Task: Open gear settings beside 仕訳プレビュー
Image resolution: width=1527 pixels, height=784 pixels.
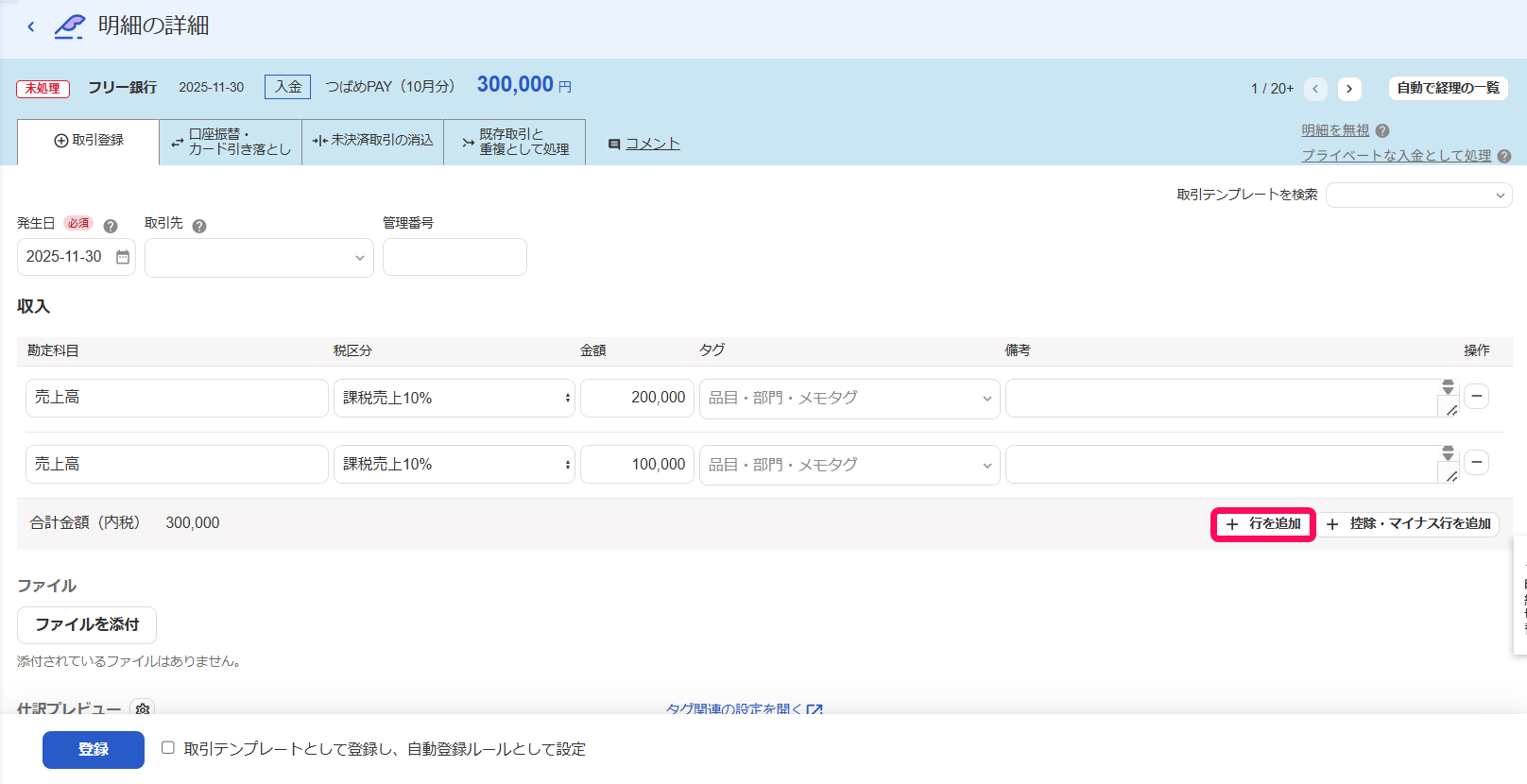Action: coord(143,708)
